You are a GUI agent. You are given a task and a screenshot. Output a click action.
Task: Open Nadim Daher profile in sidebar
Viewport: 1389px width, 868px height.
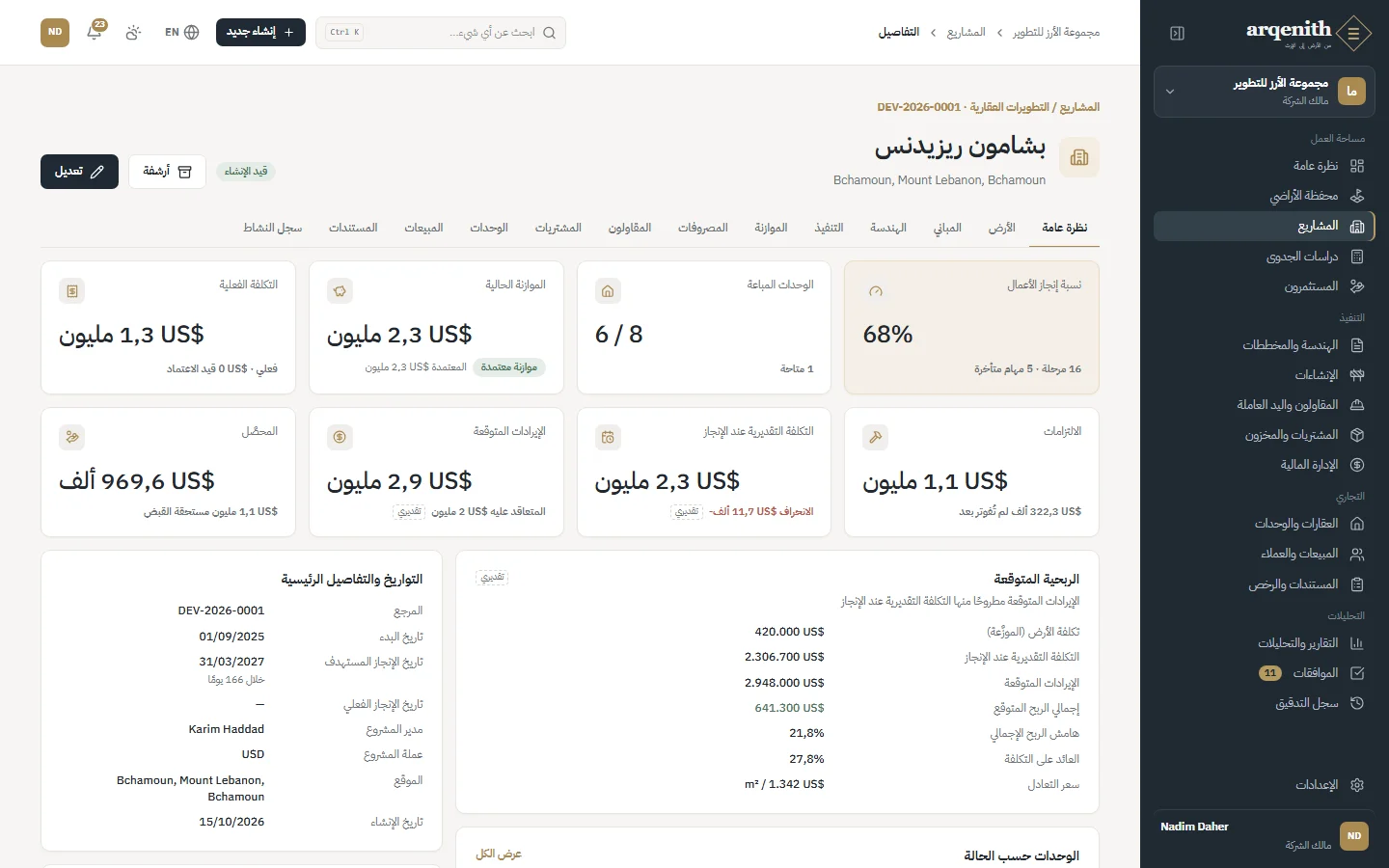pyautogui.click(x=1264, y=835)
